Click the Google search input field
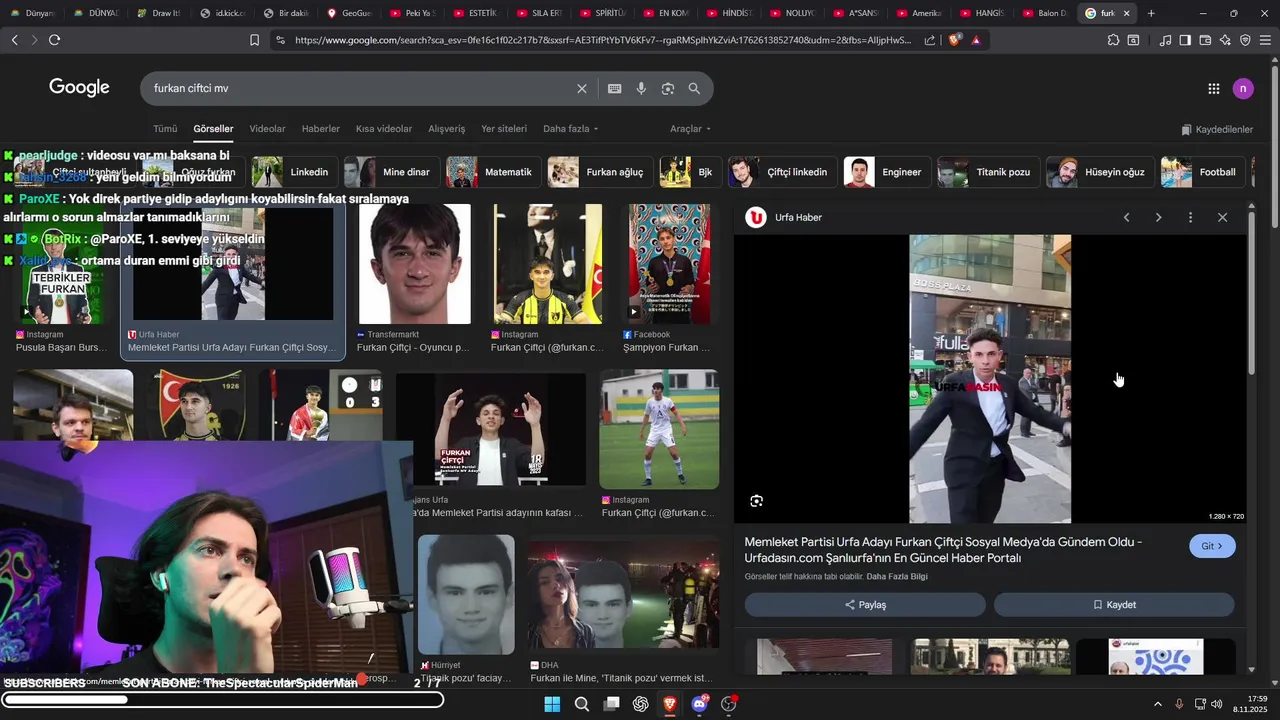The height and width of the screenshot is (720, 1280). [x=360, y=88]
